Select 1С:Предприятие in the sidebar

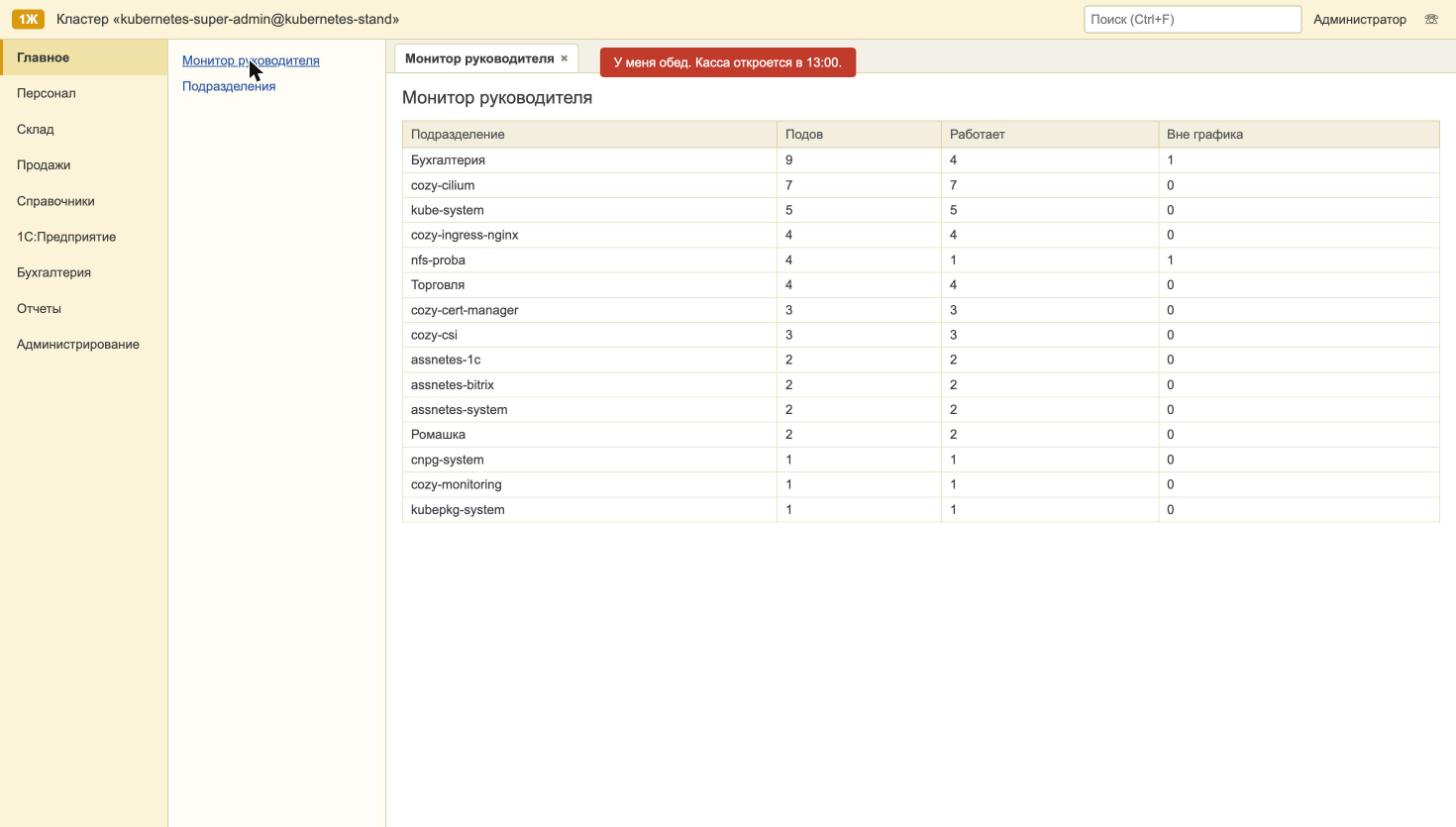click(x=84, y=237)
